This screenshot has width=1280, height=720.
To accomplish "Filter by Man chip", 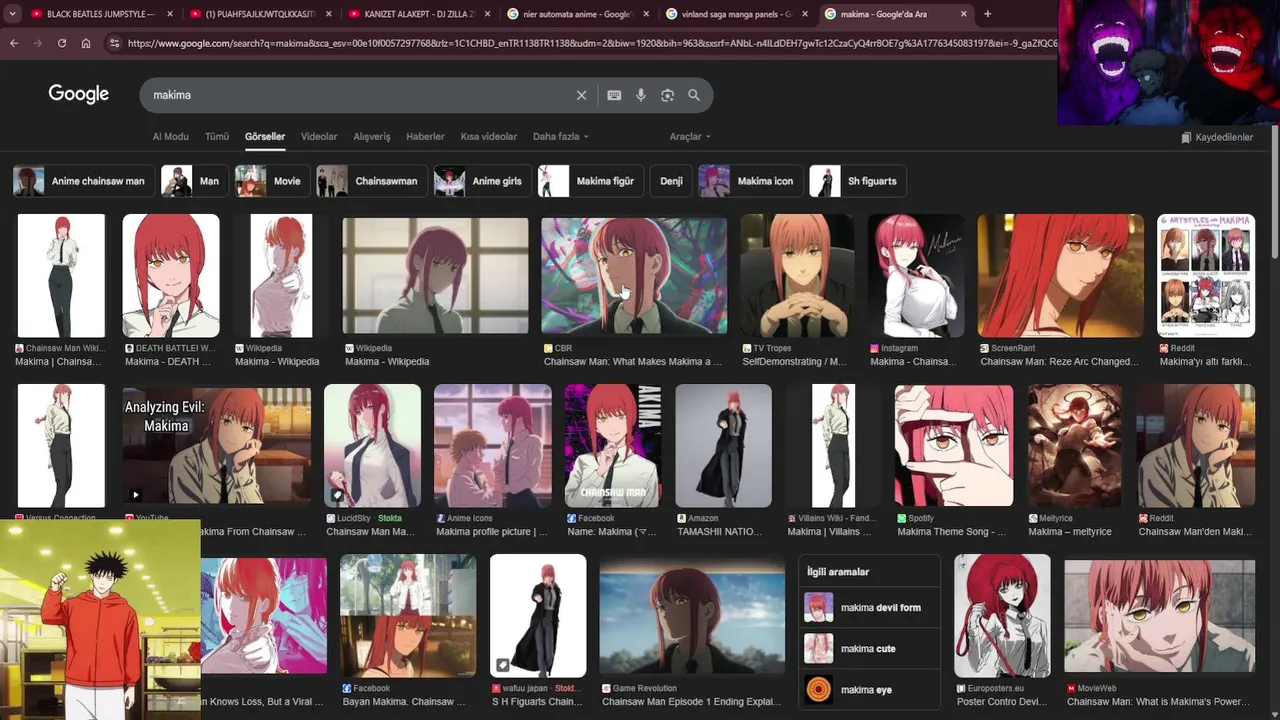I will (x=195, y=181).
